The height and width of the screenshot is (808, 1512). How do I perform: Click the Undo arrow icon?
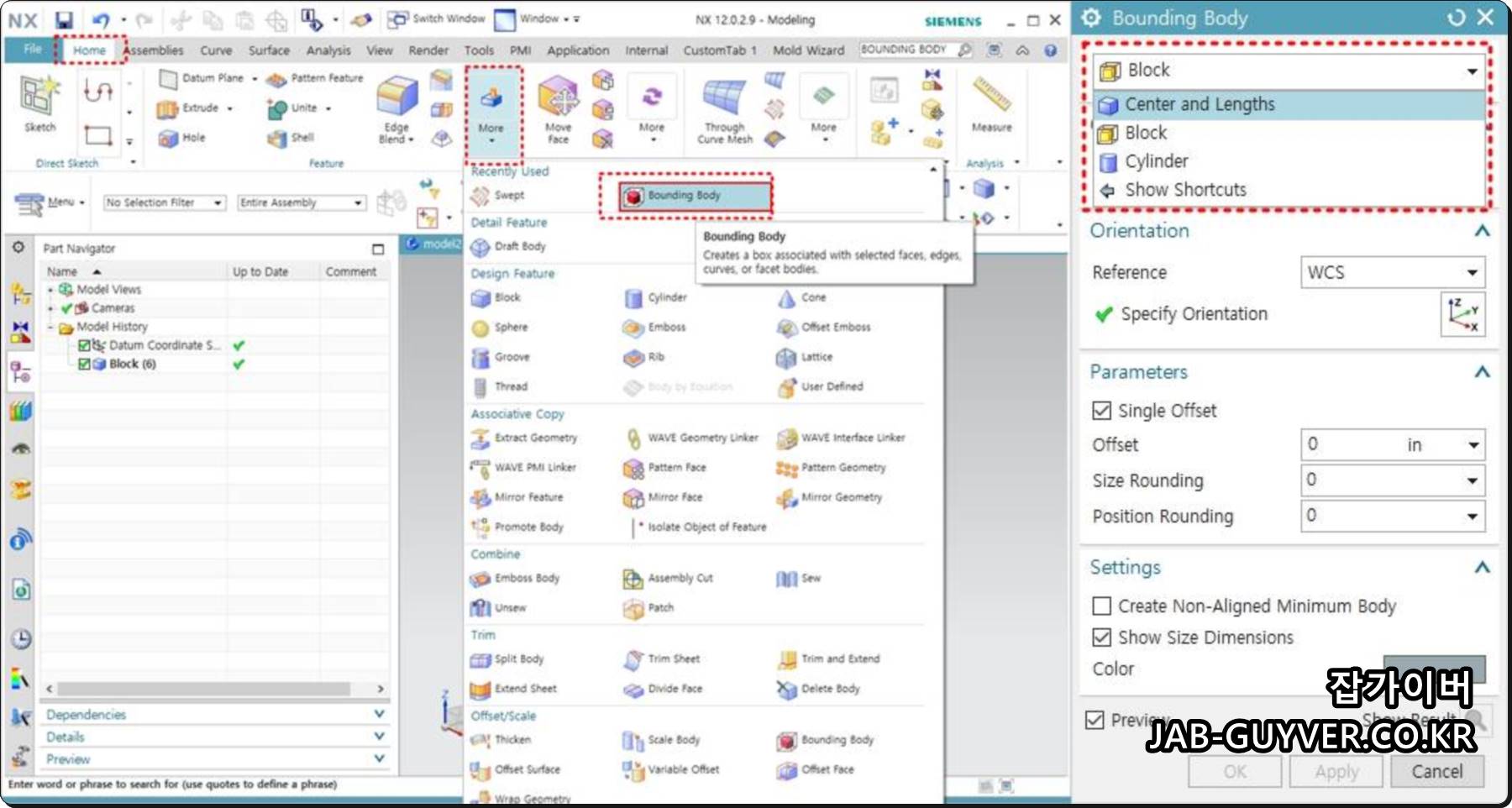(101, 20)
